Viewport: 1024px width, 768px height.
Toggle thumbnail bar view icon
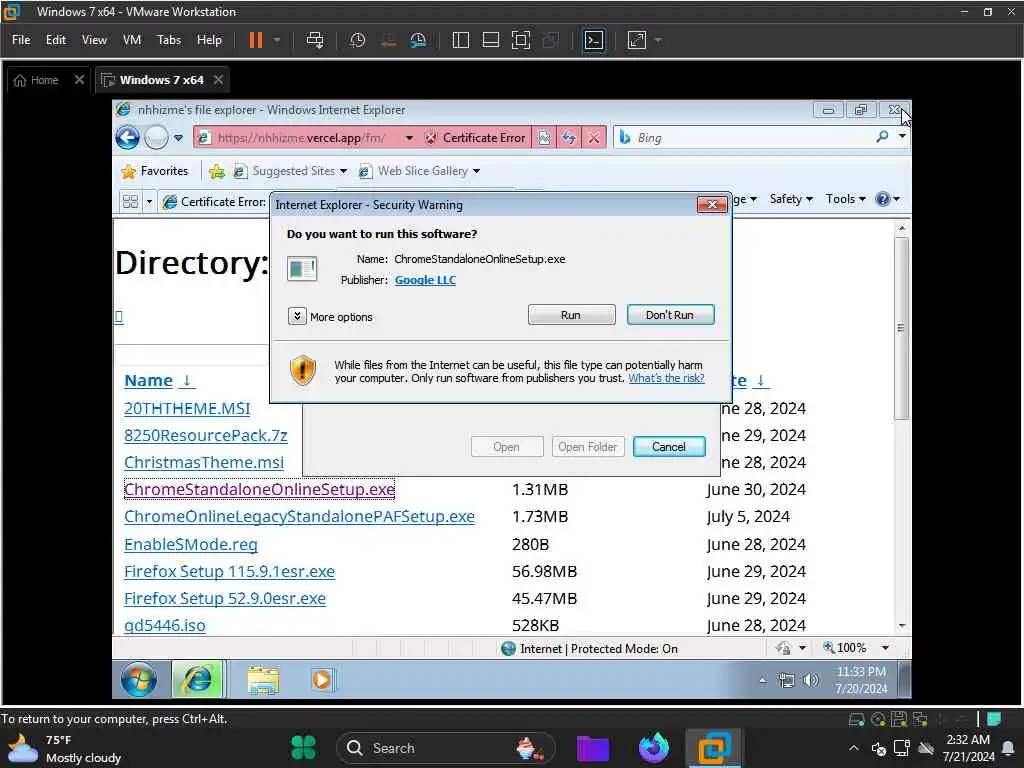(x=490, y=40)
